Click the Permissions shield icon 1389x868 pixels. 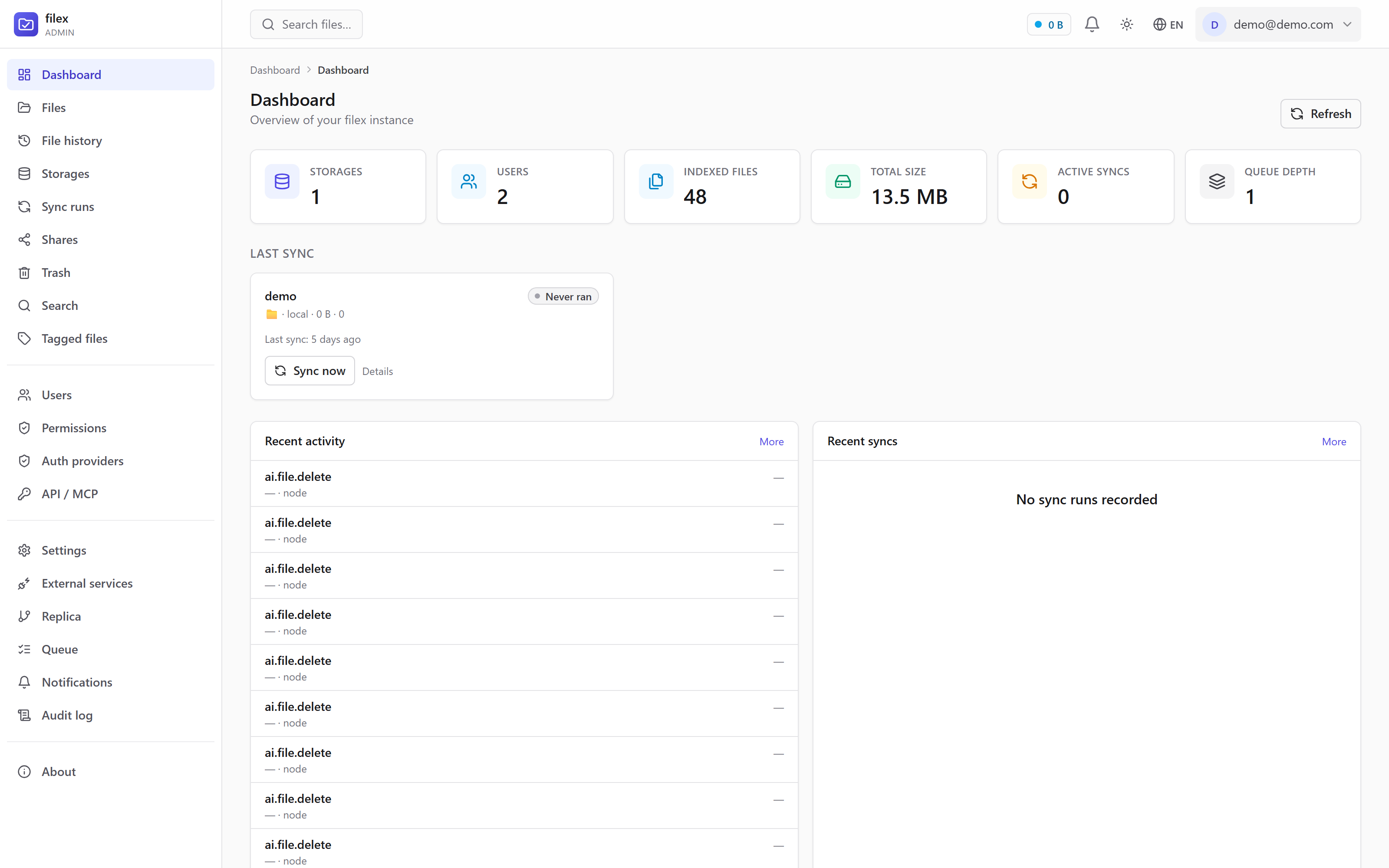(24, 427)
